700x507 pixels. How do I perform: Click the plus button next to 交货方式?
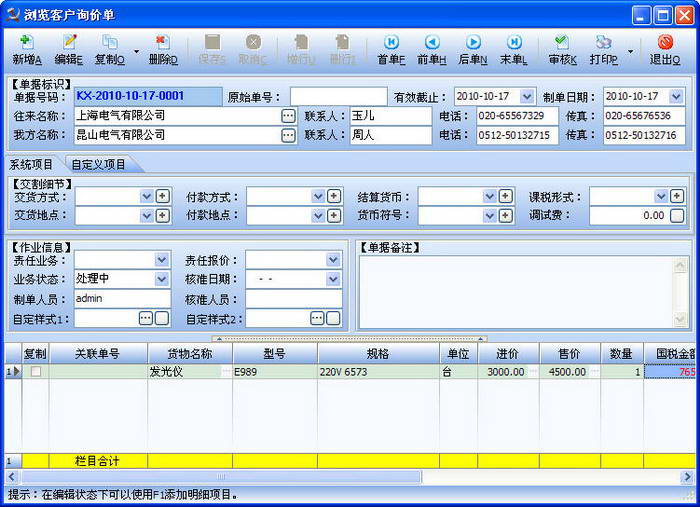162,196
